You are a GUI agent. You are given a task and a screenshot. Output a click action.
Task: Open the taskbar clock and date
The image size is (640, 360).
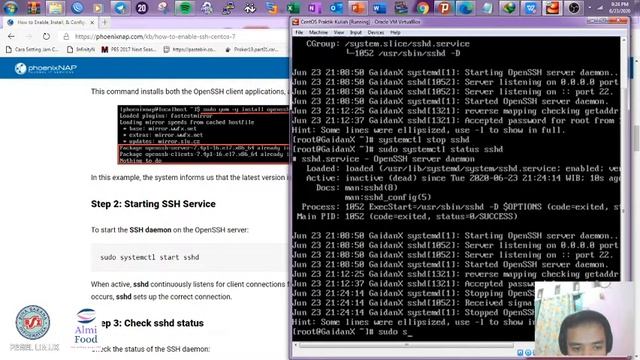coord(619,7)
